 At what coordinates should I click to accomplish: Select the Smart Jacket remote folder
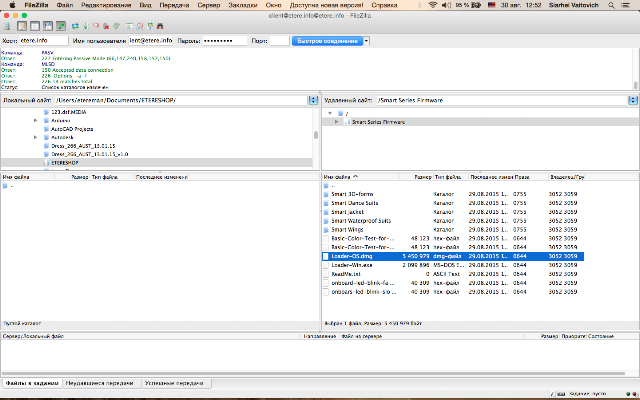click(x=347, y=212)
